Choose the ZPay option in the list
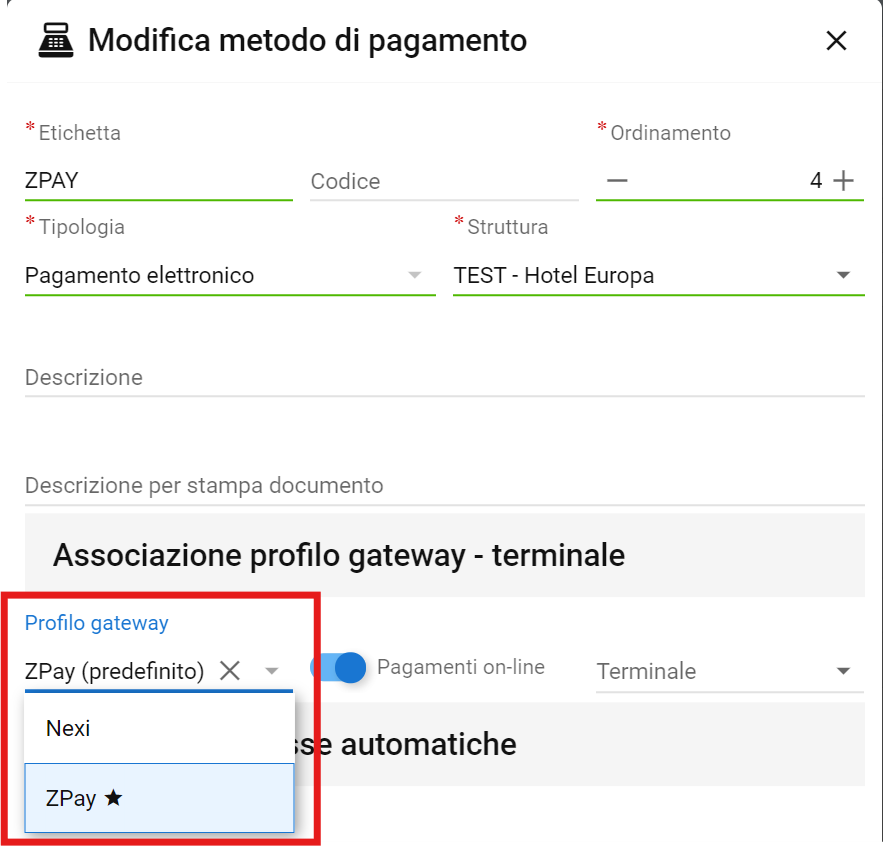 (x=70, y=798)
